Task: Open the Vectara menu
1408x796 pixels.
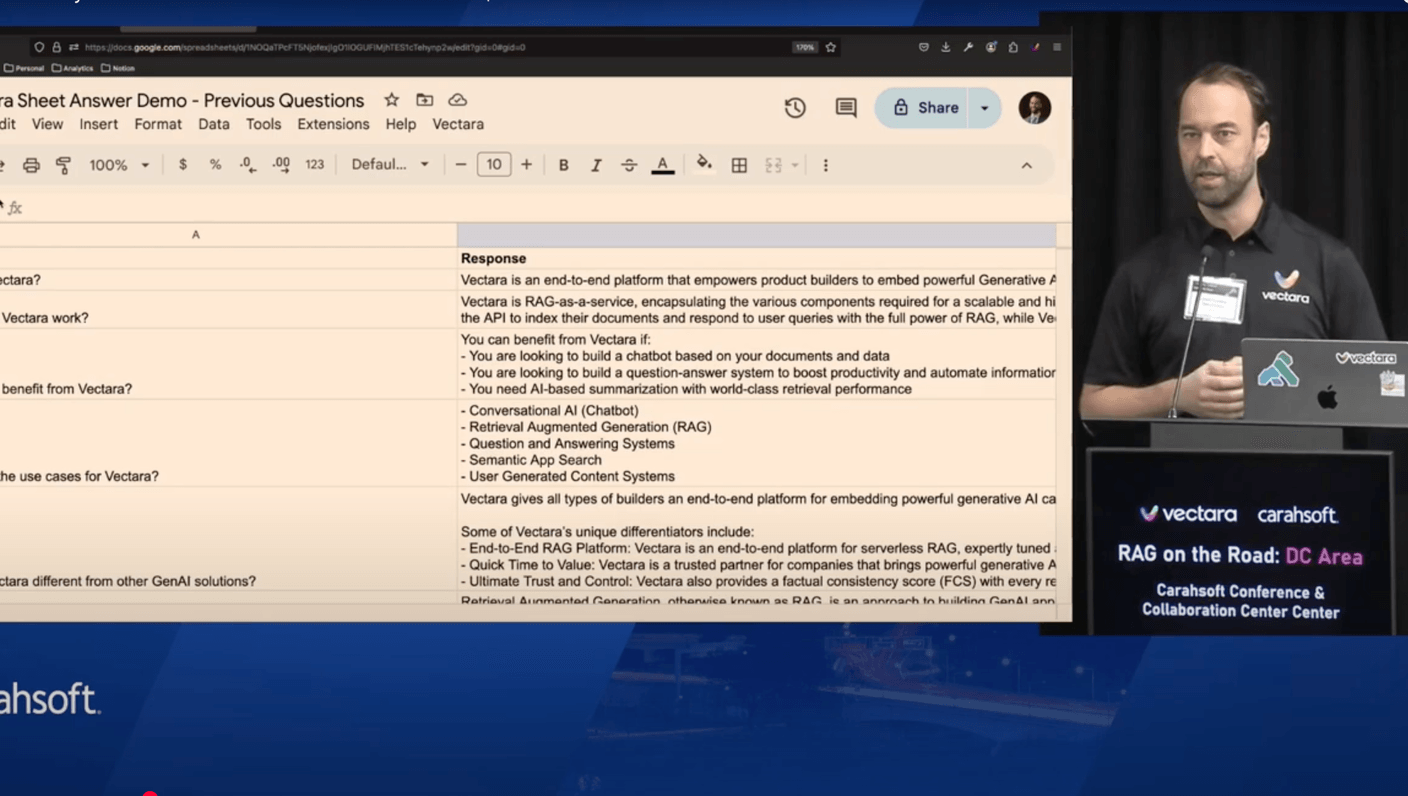Action: [458, 124]
